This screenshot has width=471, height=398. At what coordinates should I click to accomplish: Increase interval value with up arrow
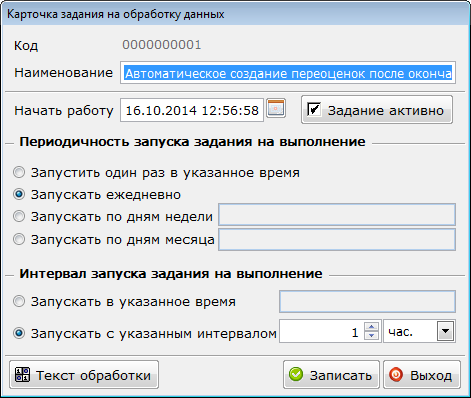[x=371, y=326]
